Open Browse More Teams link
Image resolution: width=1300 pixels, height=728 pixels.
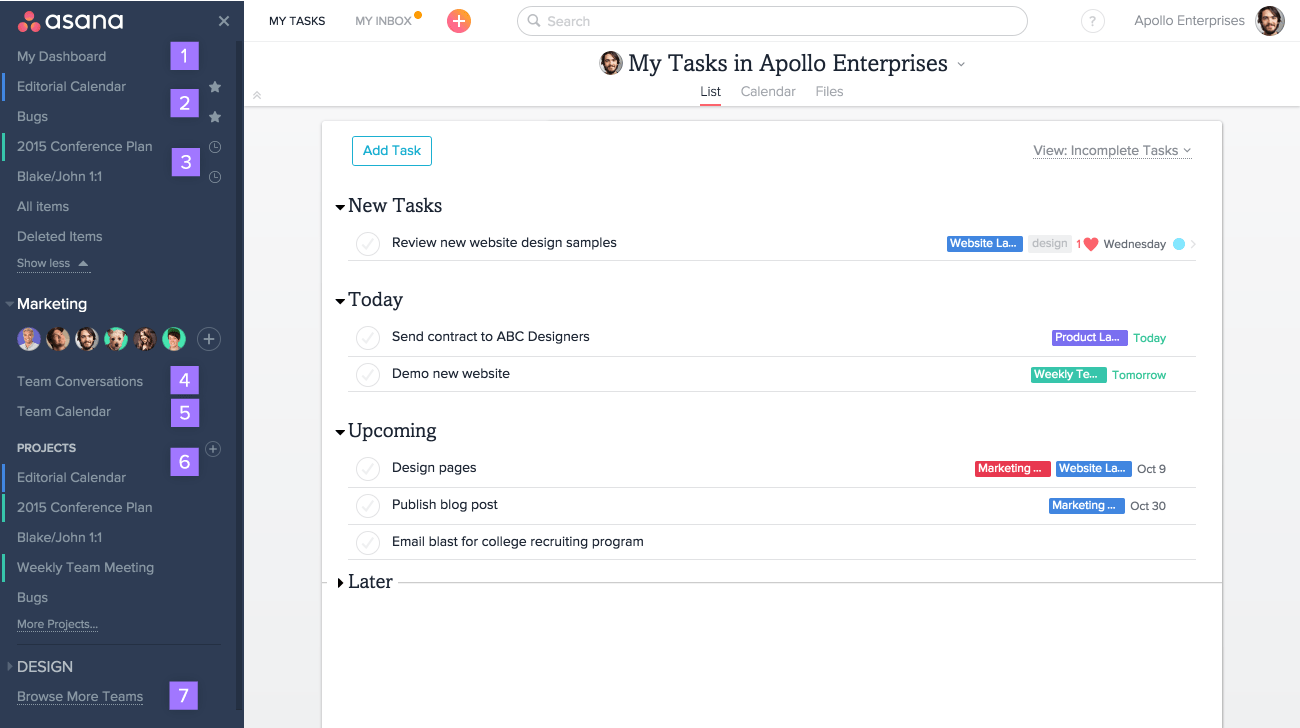click(x=80, y=697)
